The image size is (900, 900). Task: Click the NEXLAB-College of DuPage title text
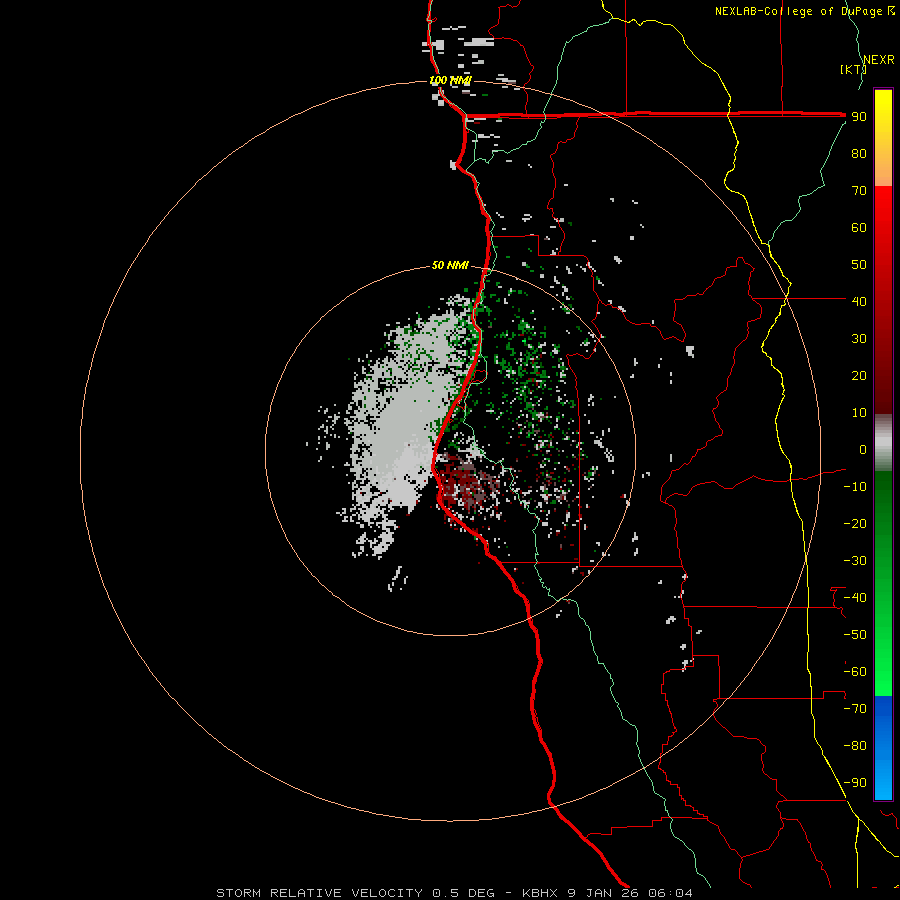[798, 11]
